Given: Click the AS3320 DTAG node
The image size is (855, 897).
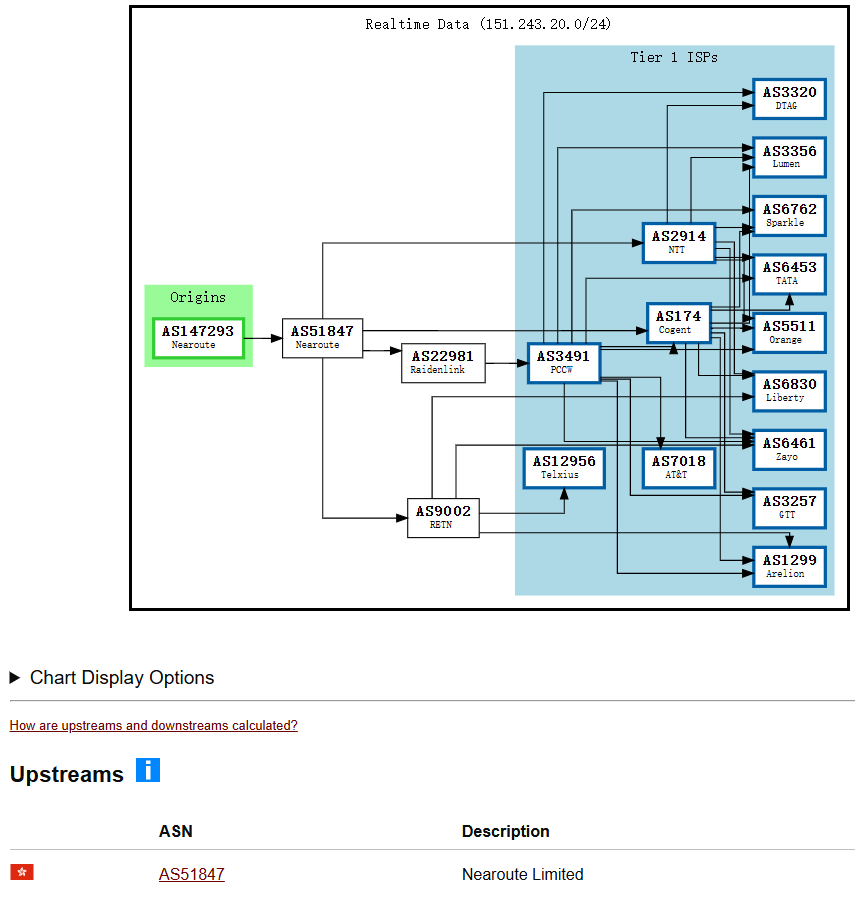Looking at the screenshot, I should click(789, 99).
